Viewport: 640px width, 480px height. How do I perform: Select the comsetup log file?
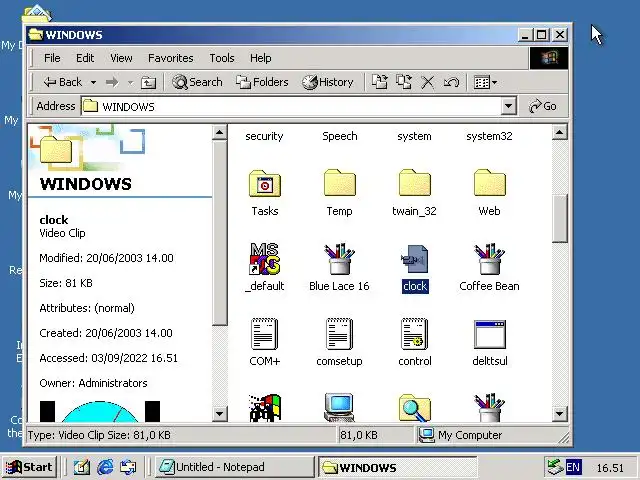(340, 334)
